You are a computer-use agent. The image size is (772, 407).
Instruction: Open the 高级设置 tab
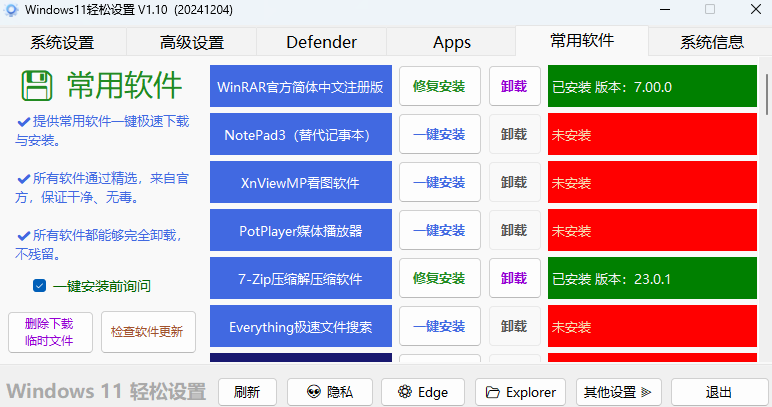point(192,42)
